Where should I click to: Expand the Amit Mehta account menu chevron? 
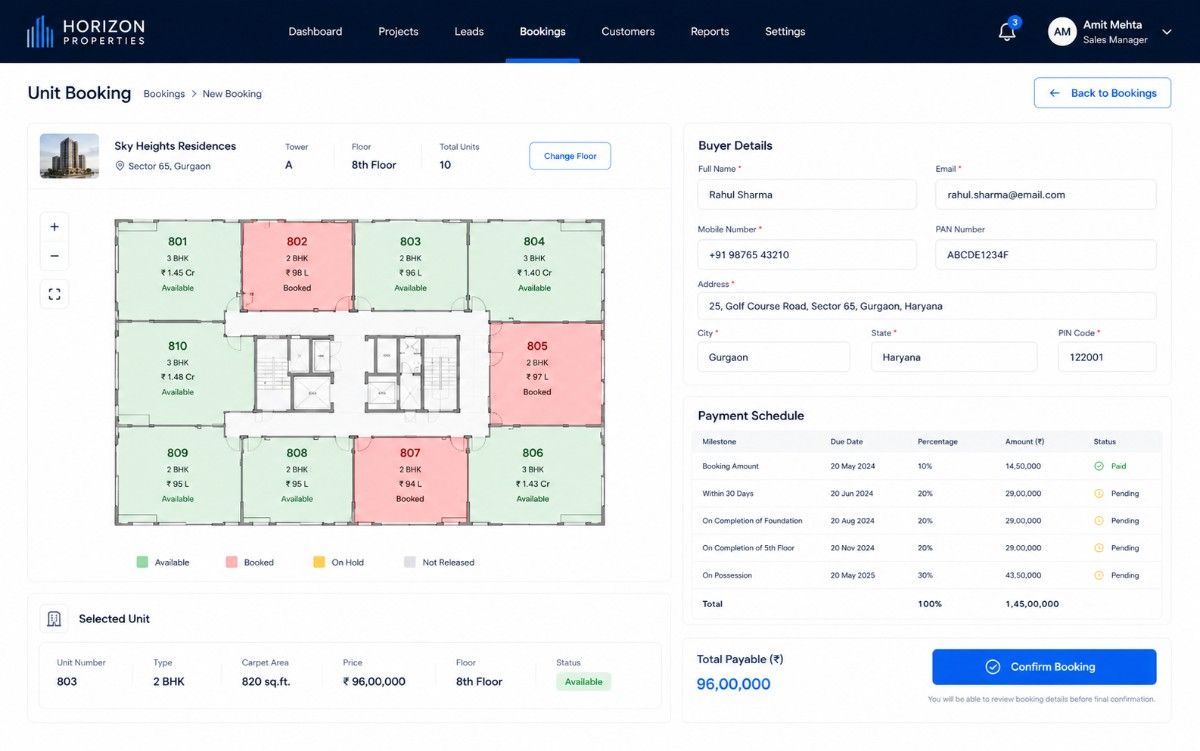[1166, 32]
